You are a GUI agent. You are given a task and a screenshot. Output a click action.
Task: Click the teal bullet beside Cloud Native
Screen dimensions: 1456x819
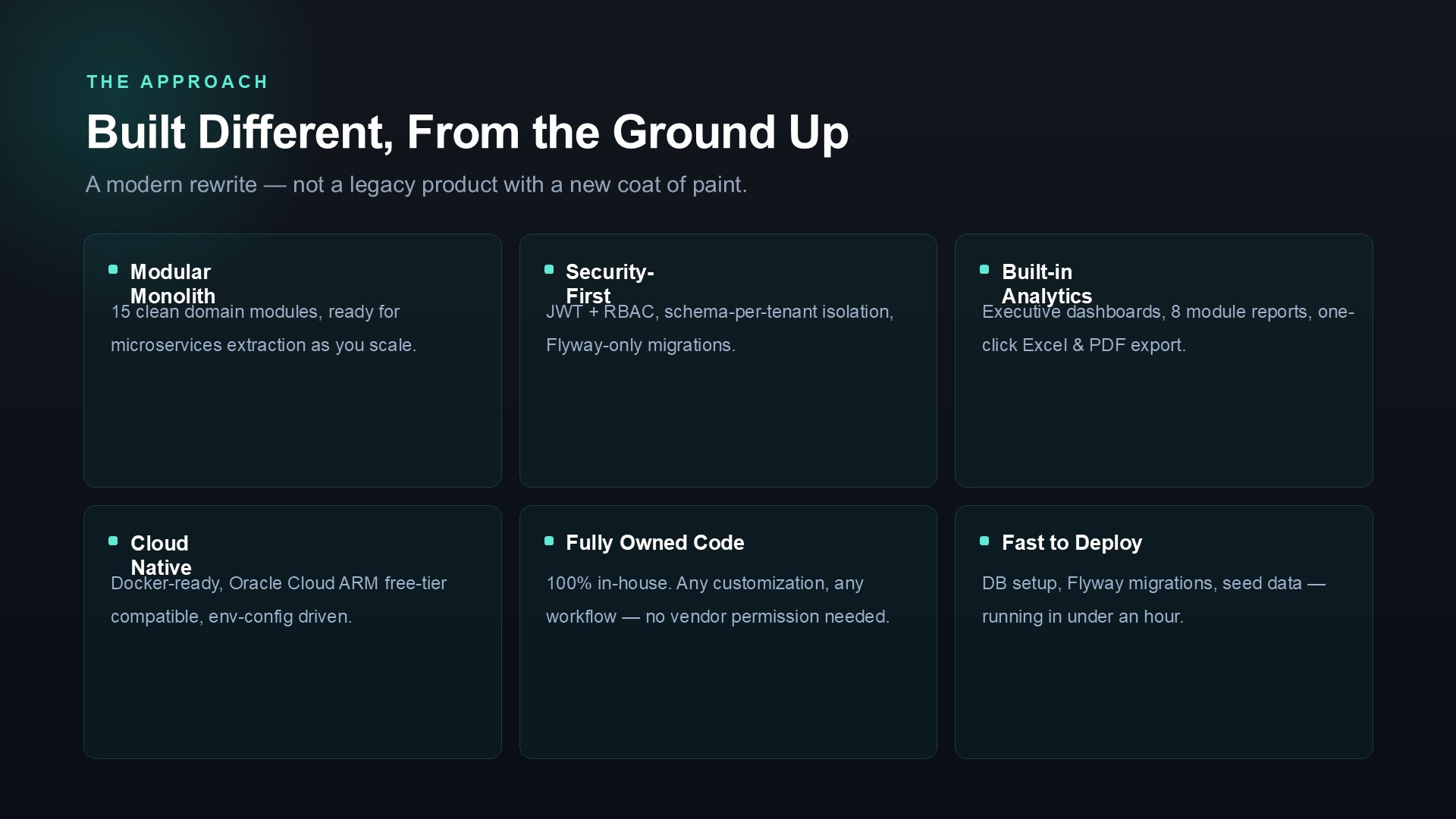point(113,541)
